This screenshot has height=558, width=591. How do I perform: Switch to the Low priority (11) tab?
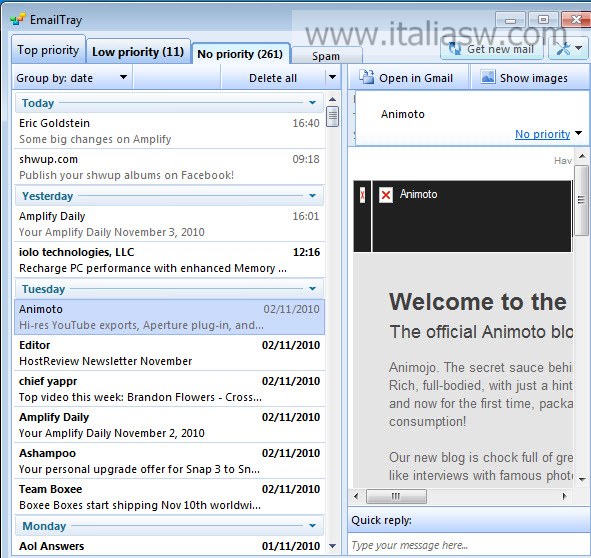[138, 51]
